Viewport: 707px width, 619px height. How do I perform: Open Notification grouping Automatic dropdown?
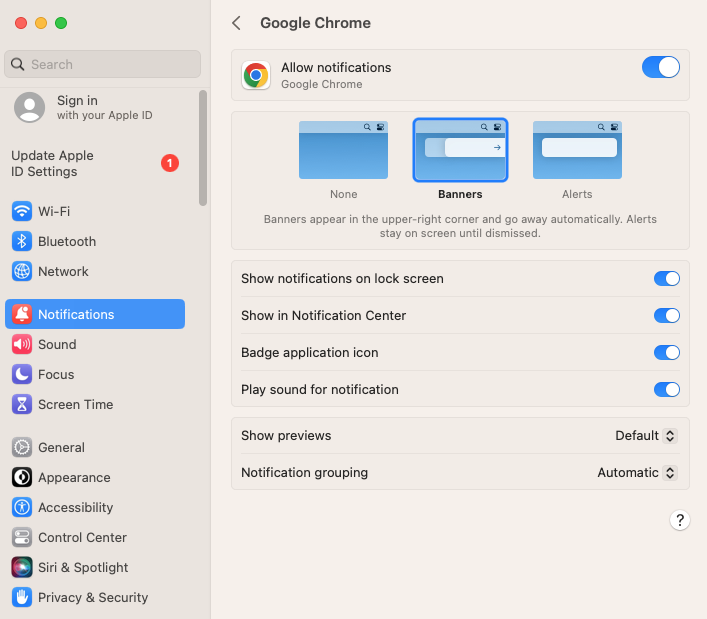pyautogui.click(x=637, y=472)
